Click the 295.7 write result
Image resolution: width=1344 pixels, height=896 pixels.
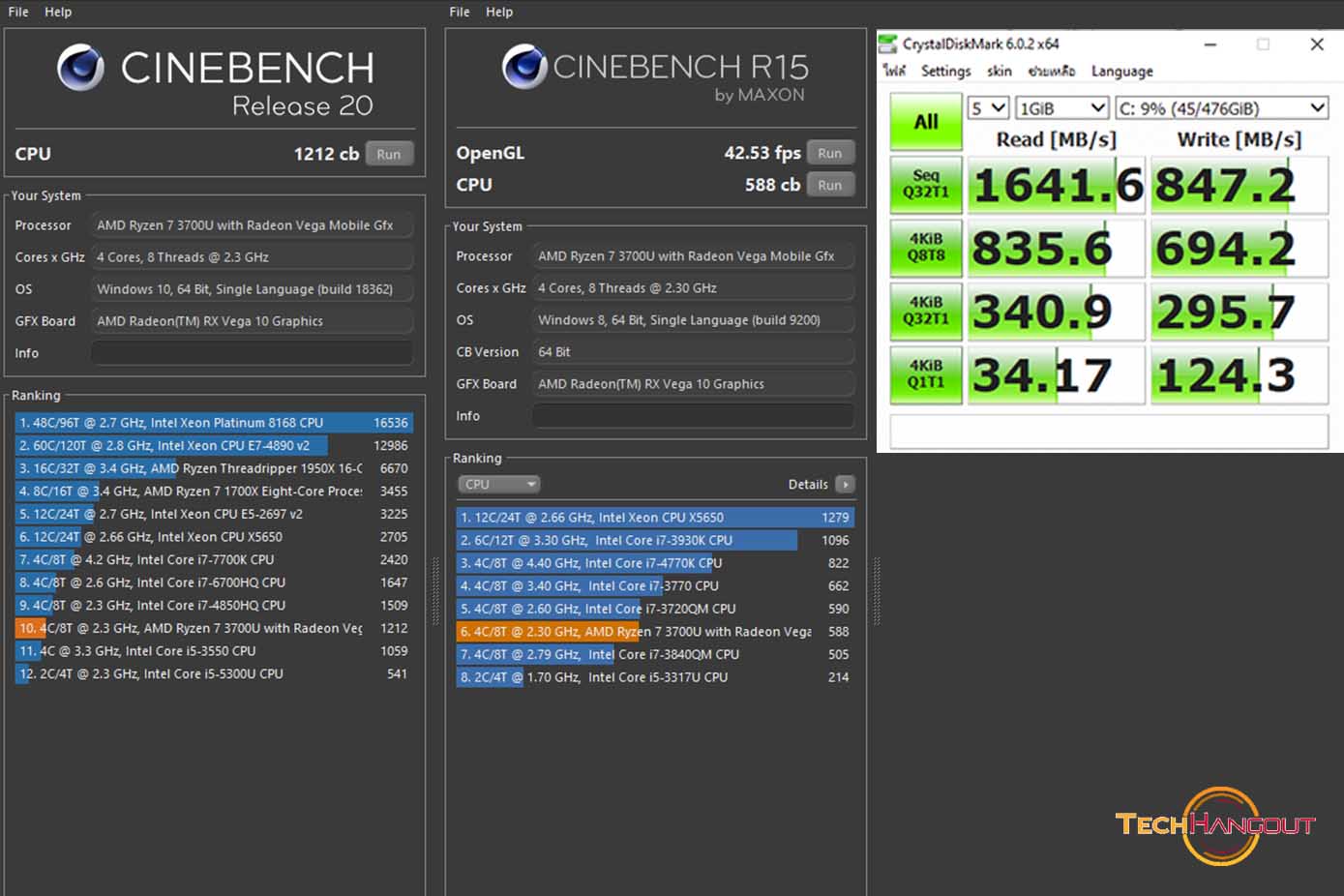click(x=1239, y=312)
